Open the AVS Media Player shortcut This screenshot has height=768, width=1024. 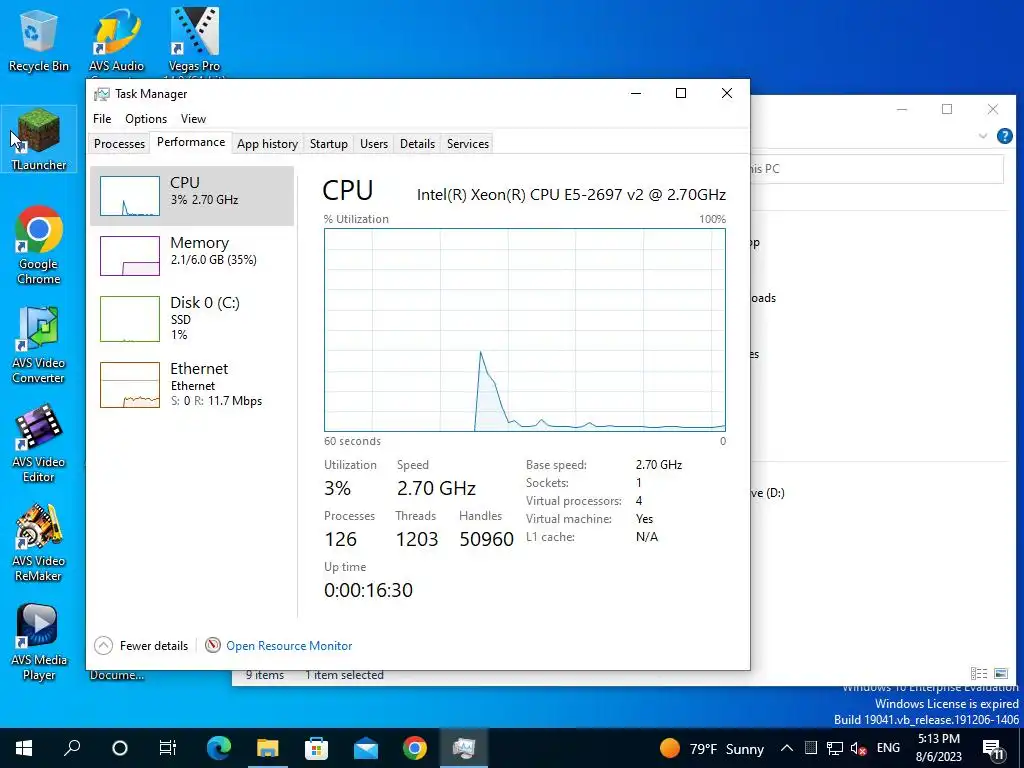coord(39,643)
